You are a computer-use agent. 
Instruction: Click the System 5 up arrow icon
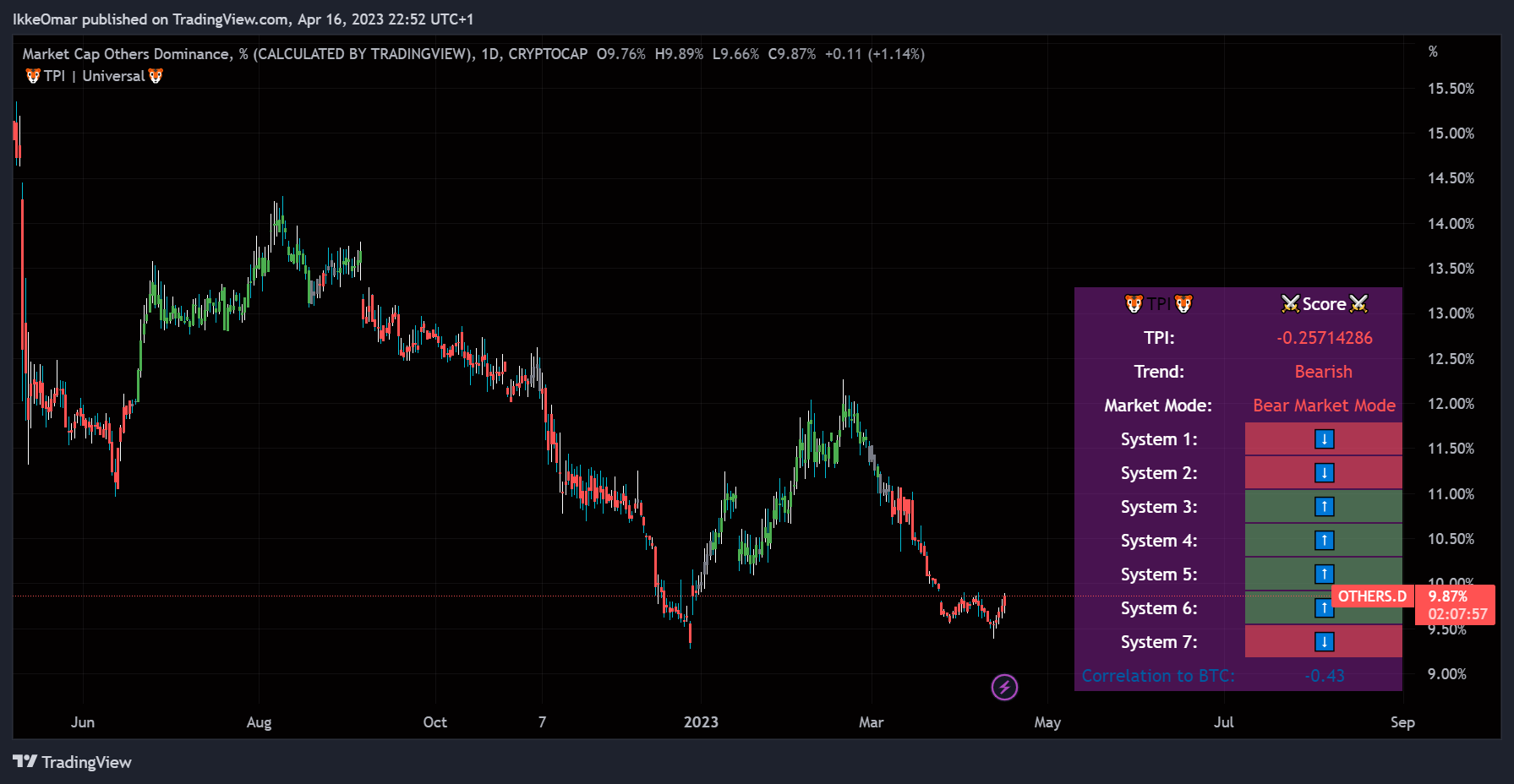click(1324, 574)
